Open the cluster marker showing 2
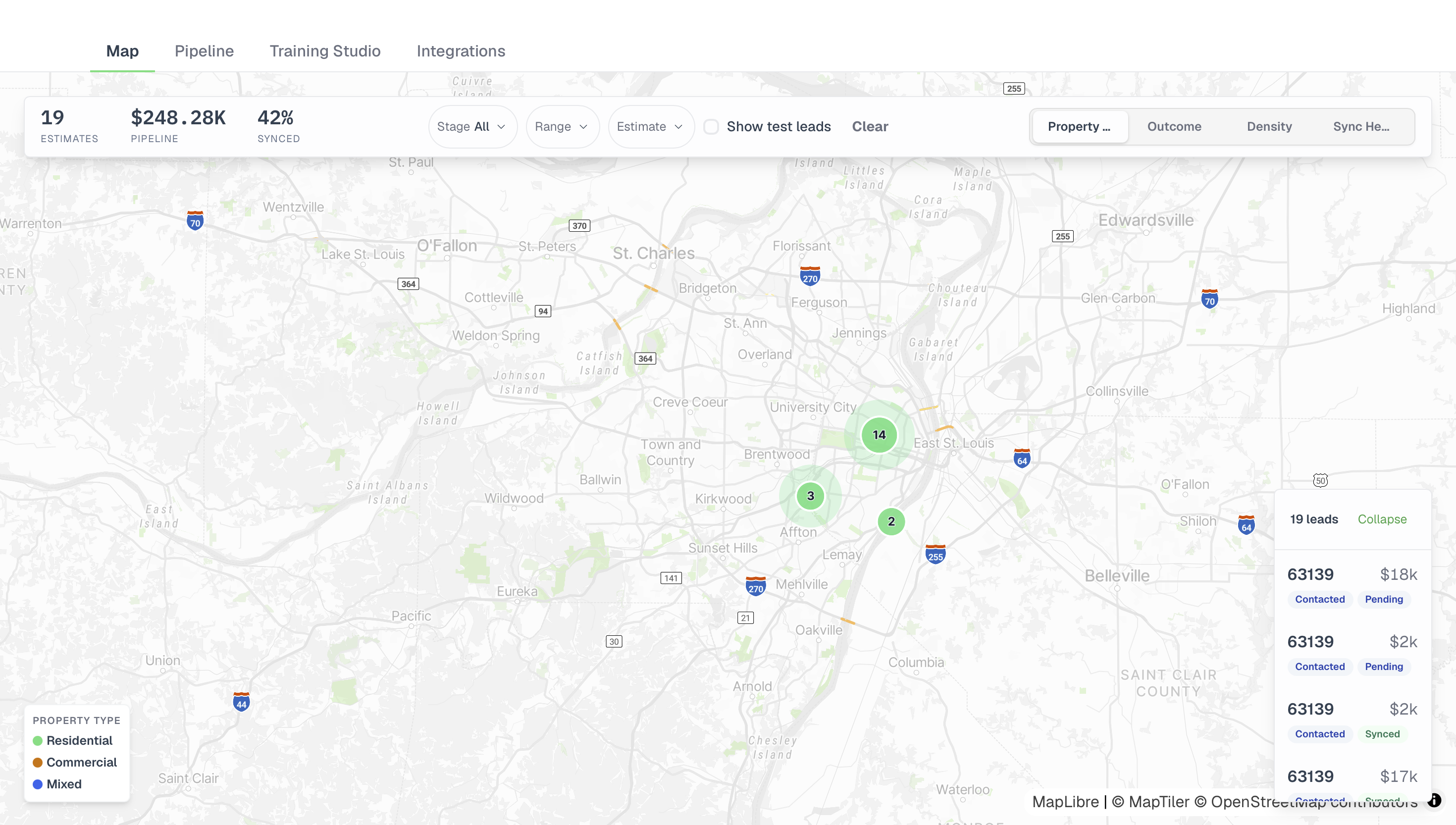The image size is (1456, 825). 891,521
